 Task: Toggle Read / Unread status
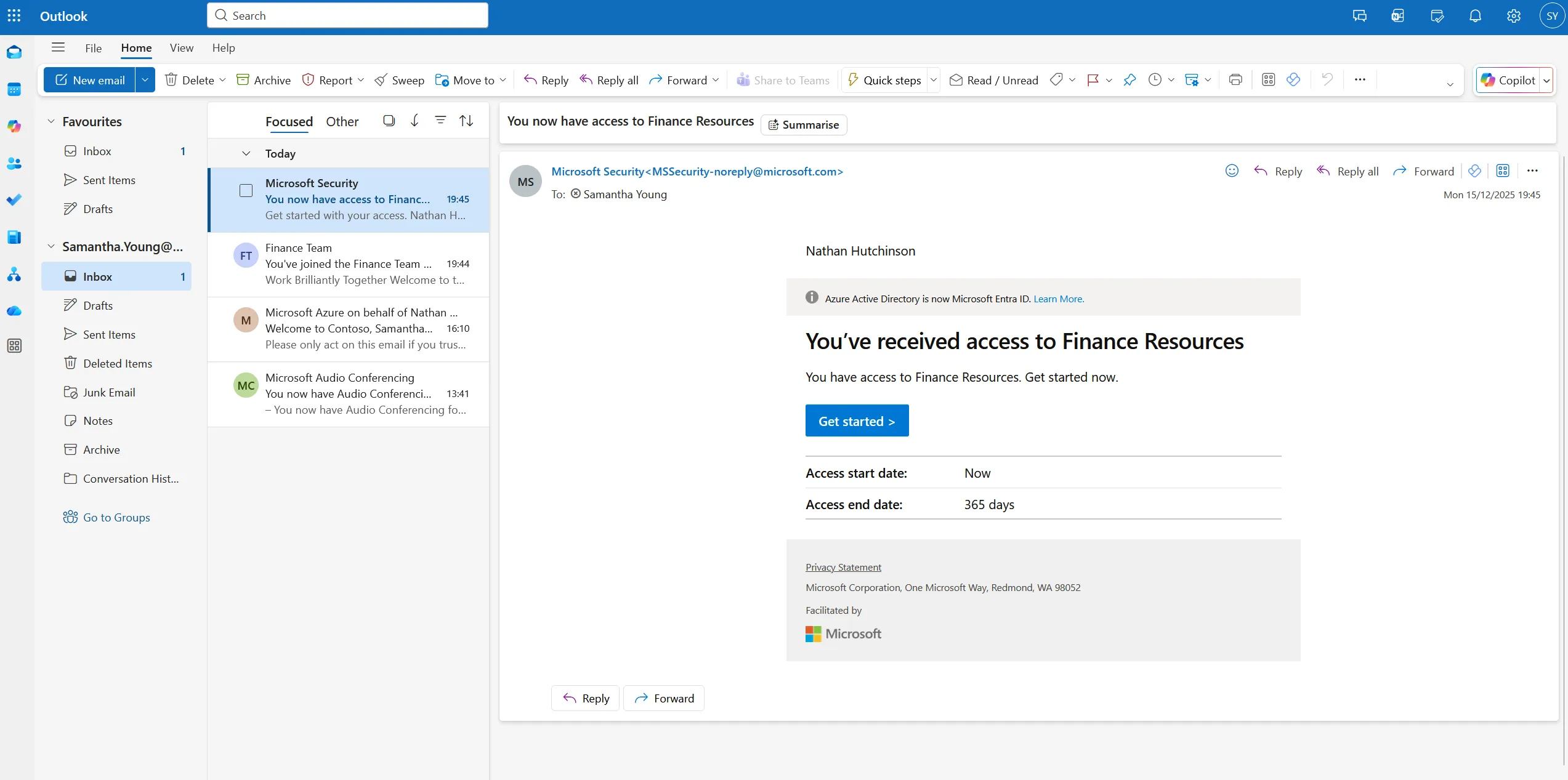coord(994,80)
